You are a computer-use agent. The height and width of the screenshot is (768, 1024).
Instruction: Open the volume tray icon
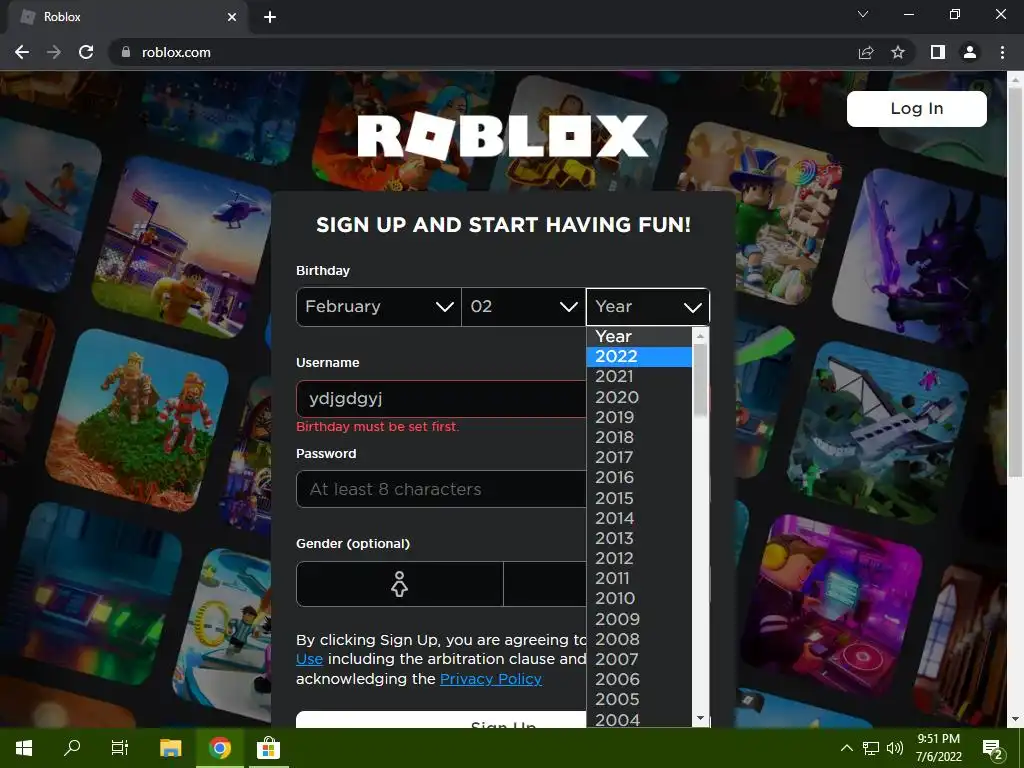coord(895,748)
